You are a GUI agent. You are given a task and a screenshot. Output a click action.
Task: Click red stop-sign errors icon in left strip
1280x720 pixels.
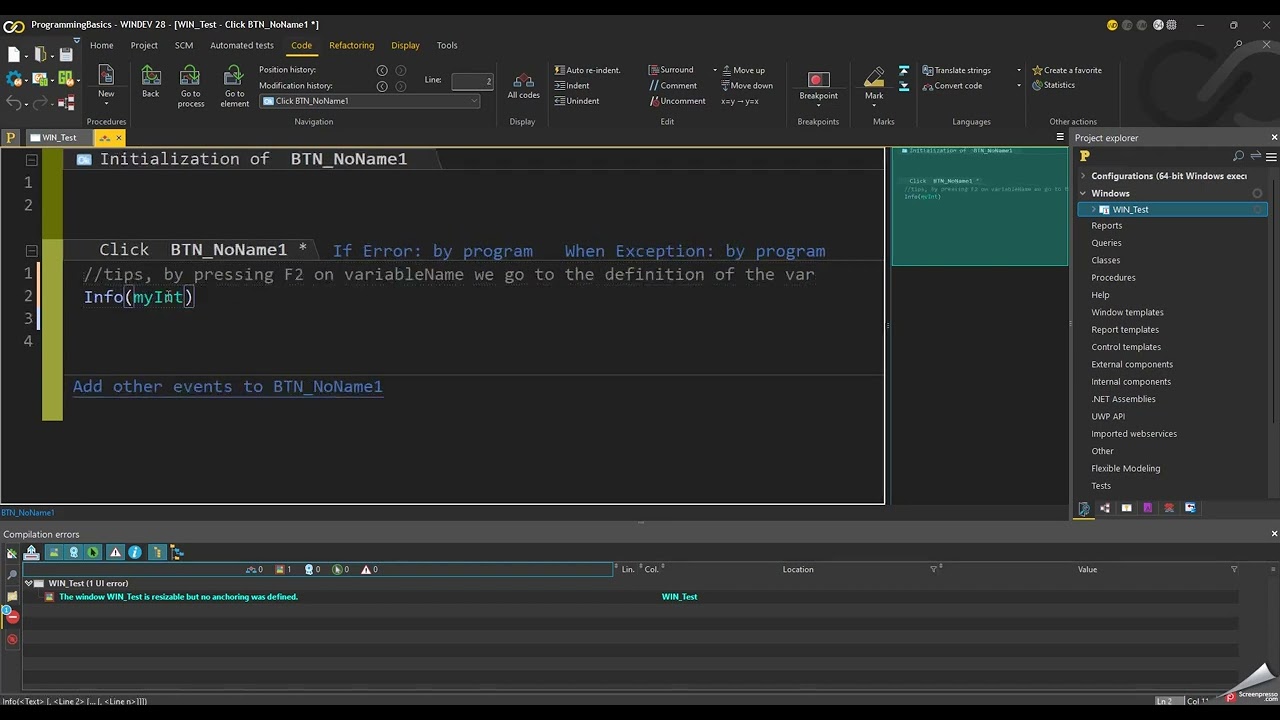(12, 617)
